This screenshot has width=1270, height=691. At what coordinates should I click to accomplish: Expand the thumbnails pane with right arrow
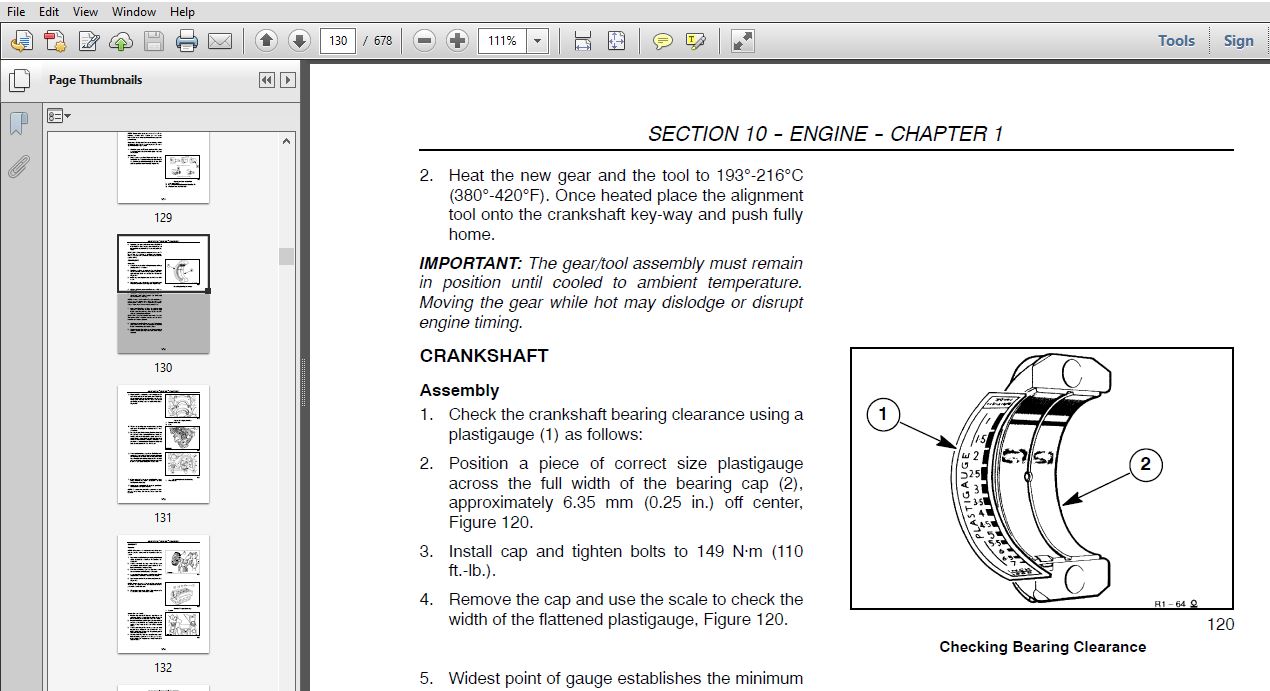pos(288,80)
